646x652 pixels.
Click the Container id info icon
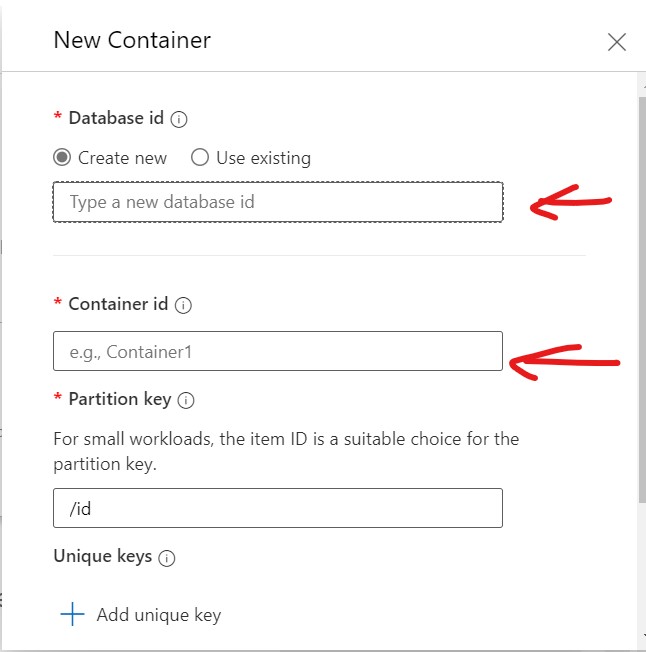pos(183,305)
